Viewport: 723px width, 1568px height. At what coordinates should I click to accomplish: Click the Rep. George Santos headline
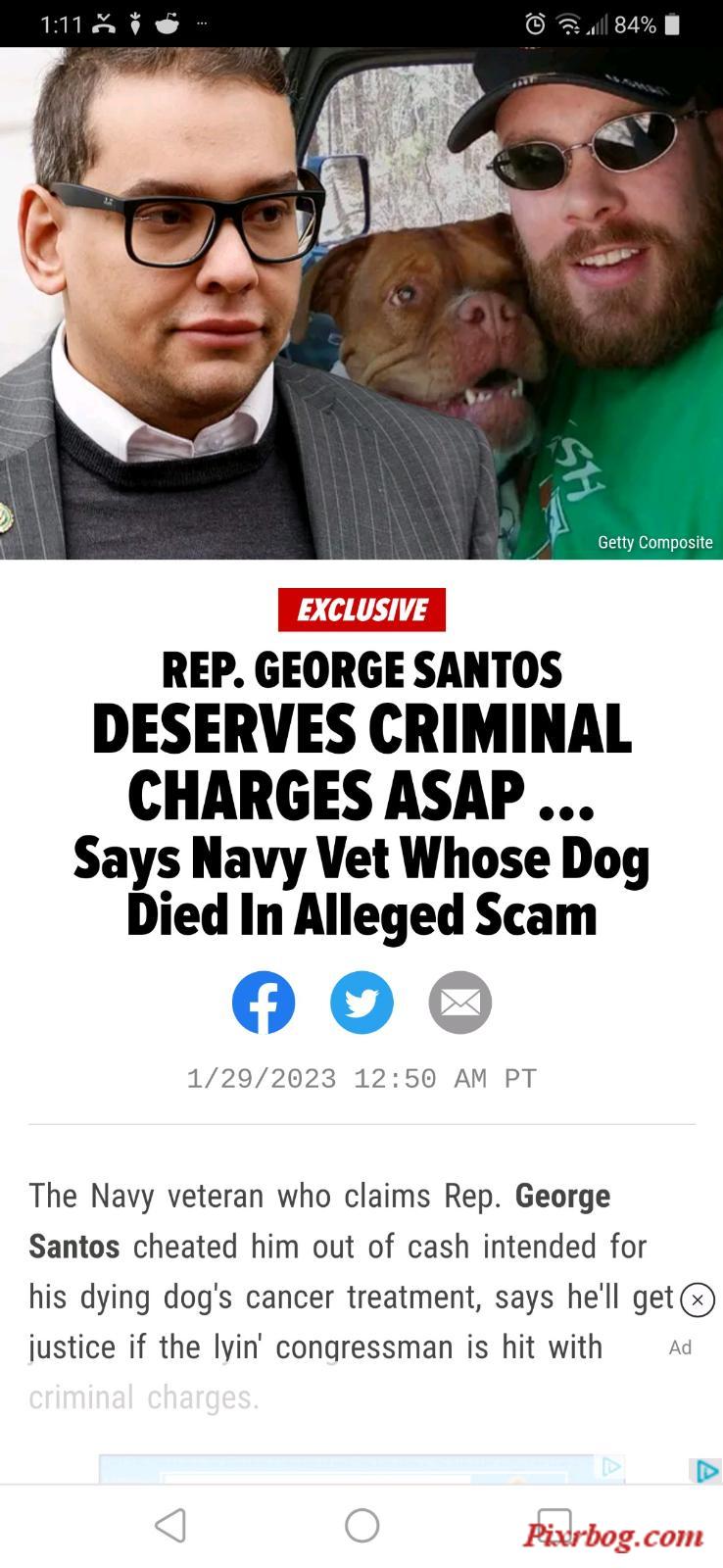pos(361,670)
